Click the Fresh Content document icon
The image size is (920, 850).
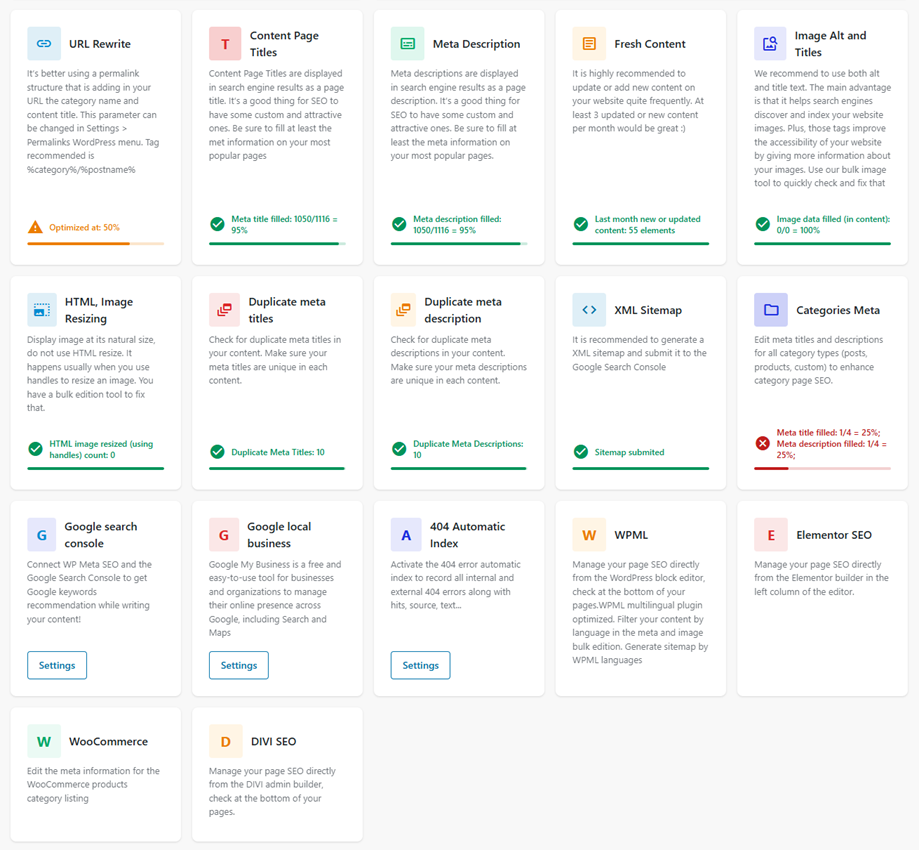tap(589, 43)
